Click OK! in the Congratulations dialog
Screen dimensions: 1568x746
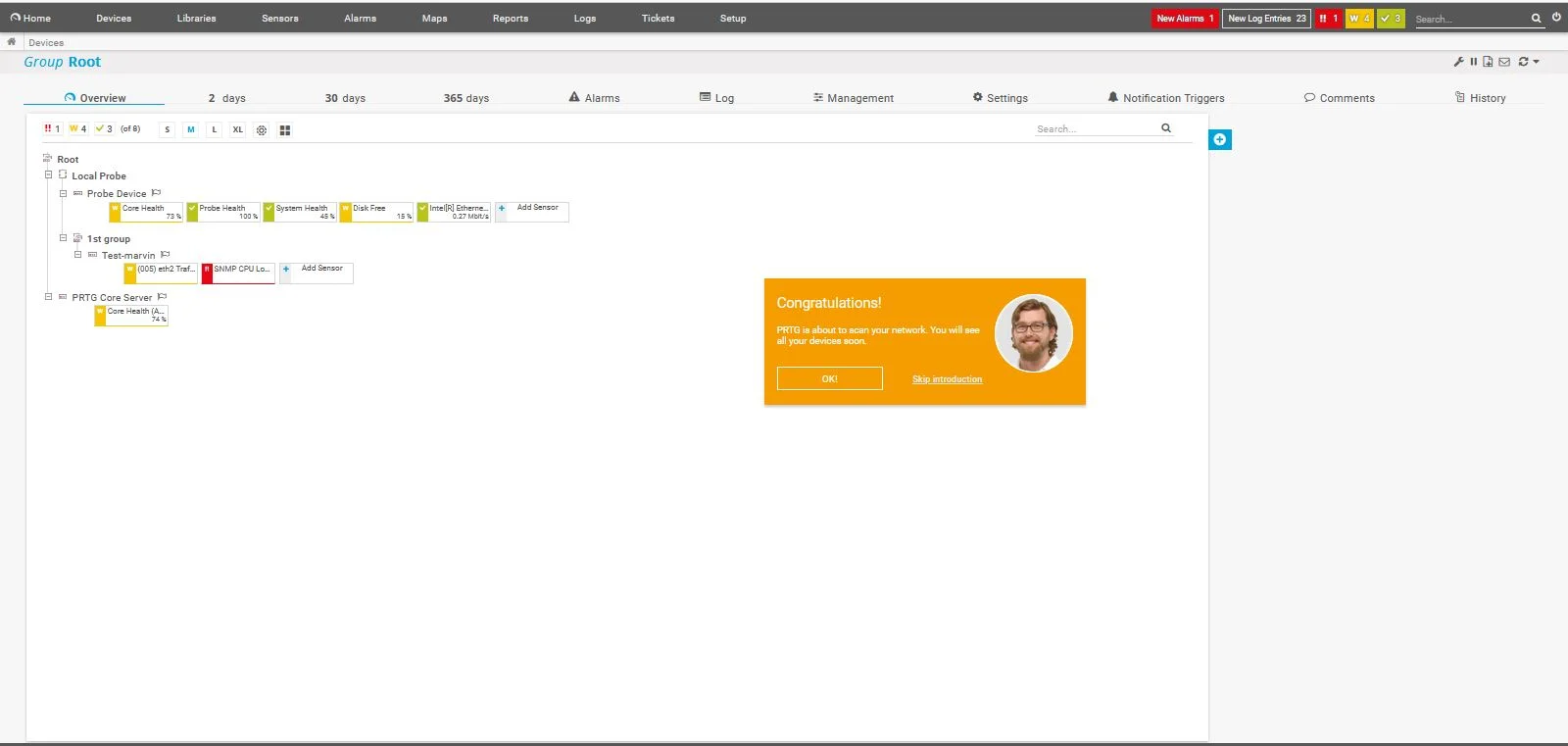coord(830,378)
